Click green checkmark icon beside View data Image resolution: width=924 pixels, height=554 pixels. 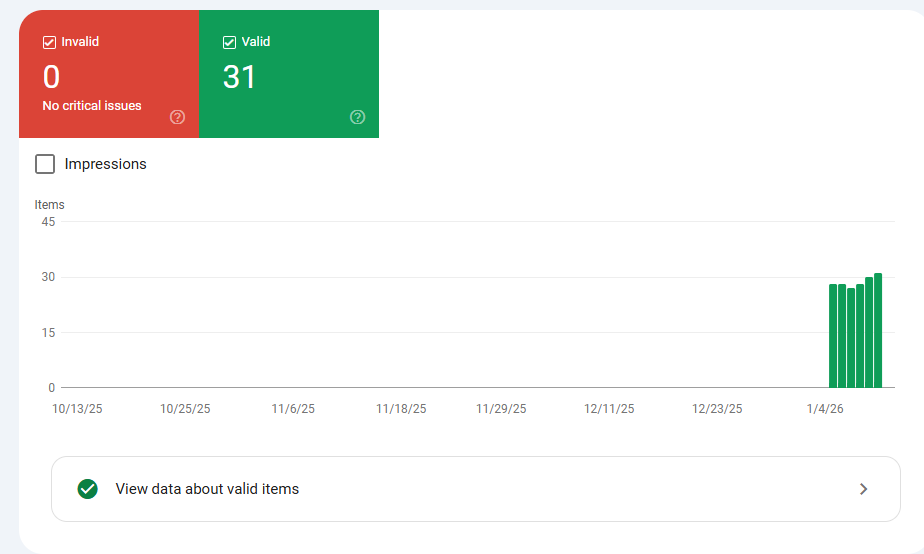tap(88, 489)
